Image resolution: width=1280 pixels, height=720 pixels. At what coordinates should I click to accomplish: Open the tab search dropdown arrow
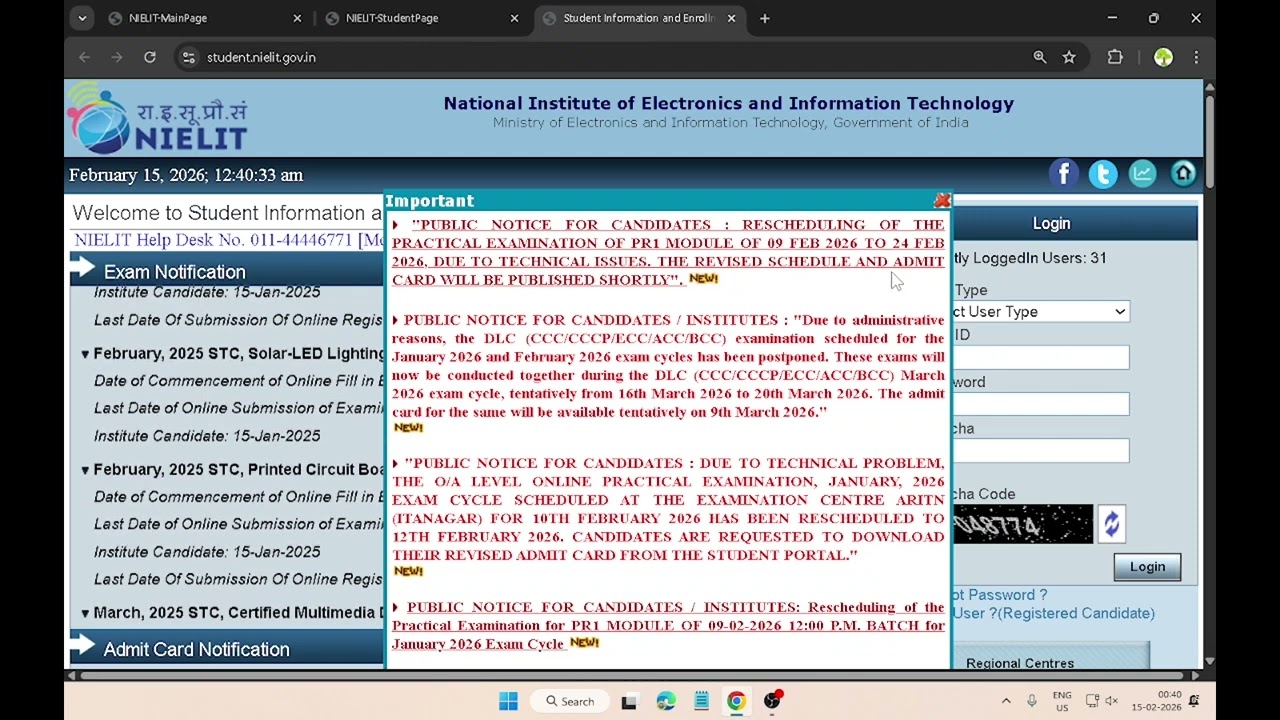(x=82, y=18)
